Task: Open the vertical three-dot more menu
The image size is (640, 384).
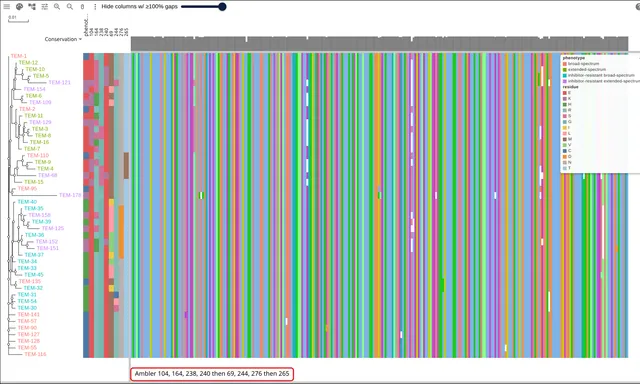Action: (95, 7)
